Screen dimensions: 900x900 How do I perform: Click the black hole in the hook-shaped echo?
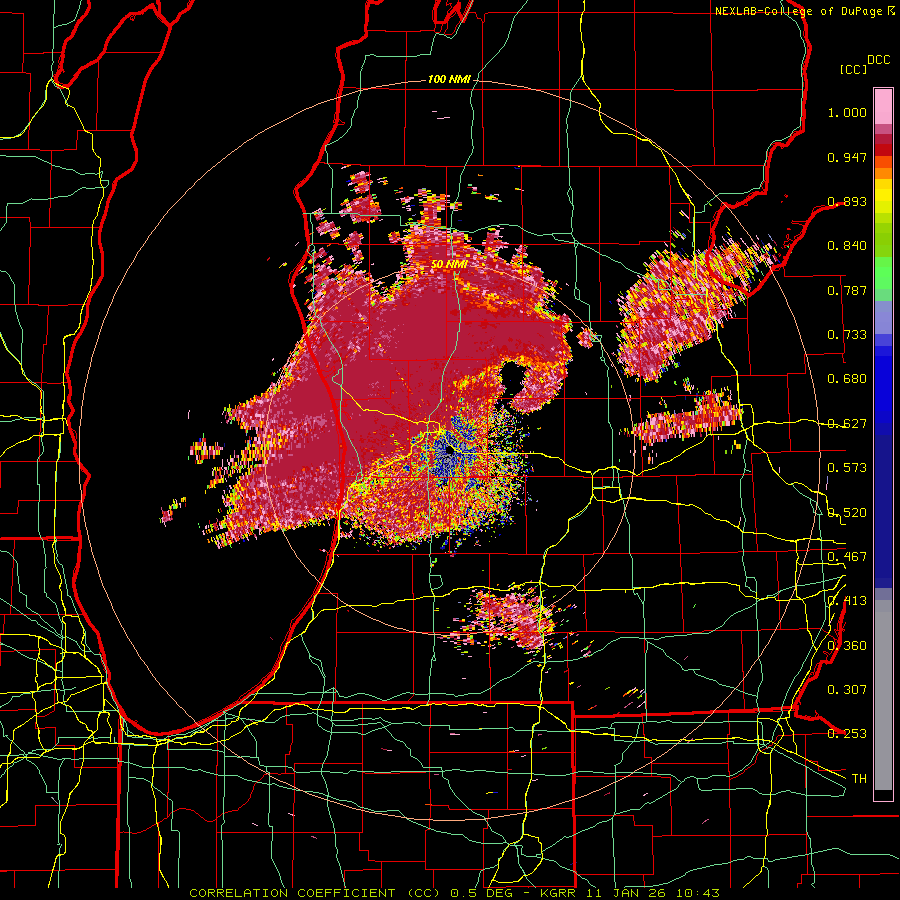coord(512,377)
